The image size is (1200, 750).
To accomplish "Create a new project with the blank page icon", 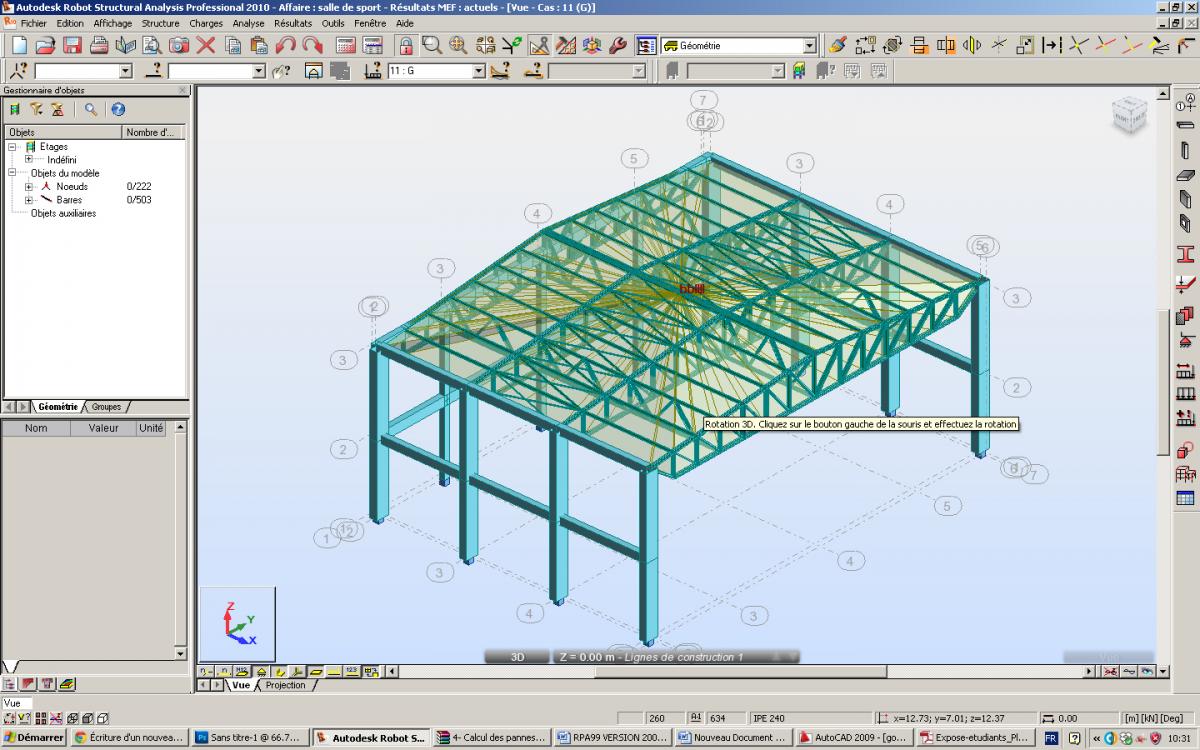I will point(19,45).
